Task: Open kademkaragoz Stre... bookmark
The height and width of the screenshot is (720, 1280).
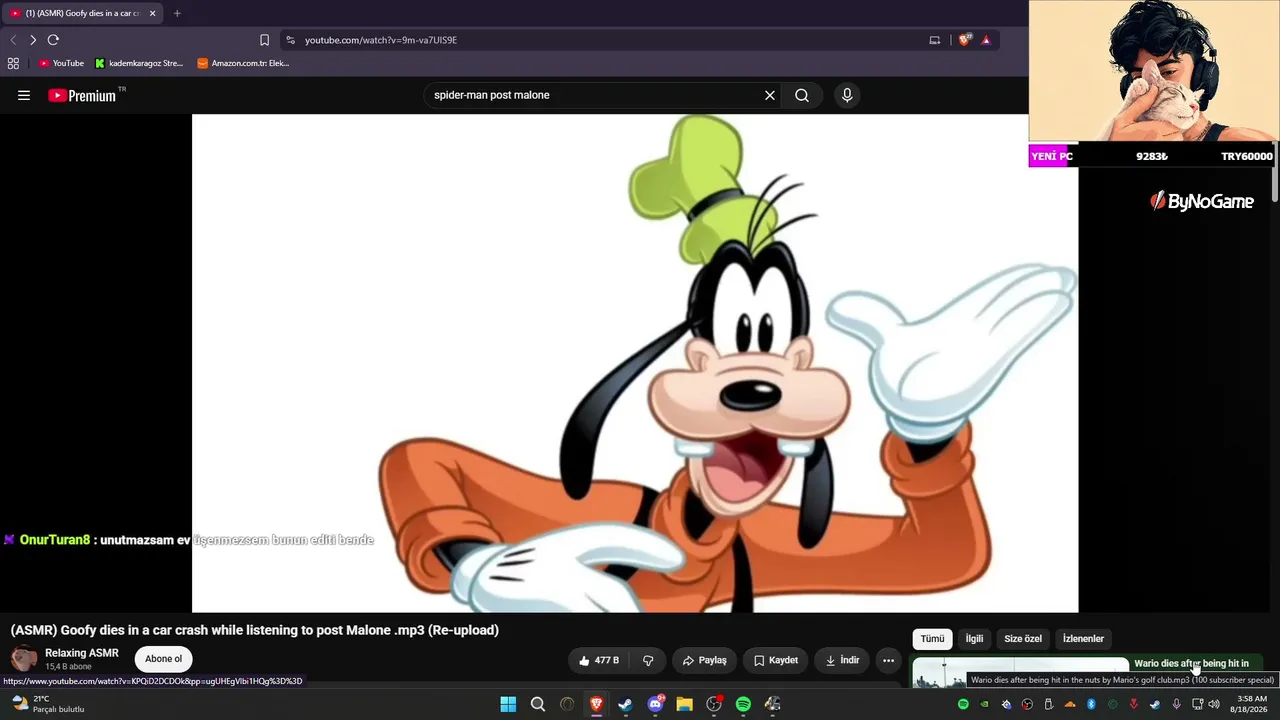Action: pyautogui.click(x=139, y=63)
